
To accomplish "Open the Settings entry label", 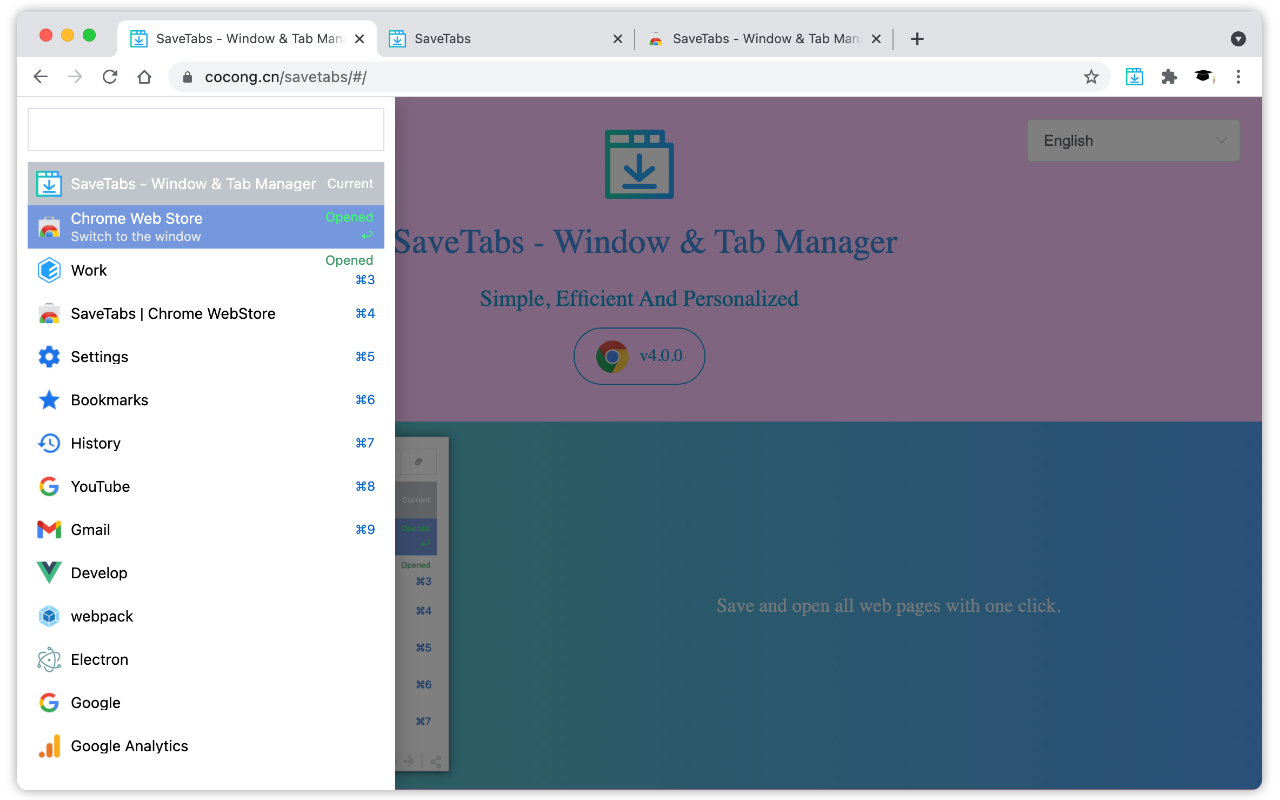I will 100,357.
